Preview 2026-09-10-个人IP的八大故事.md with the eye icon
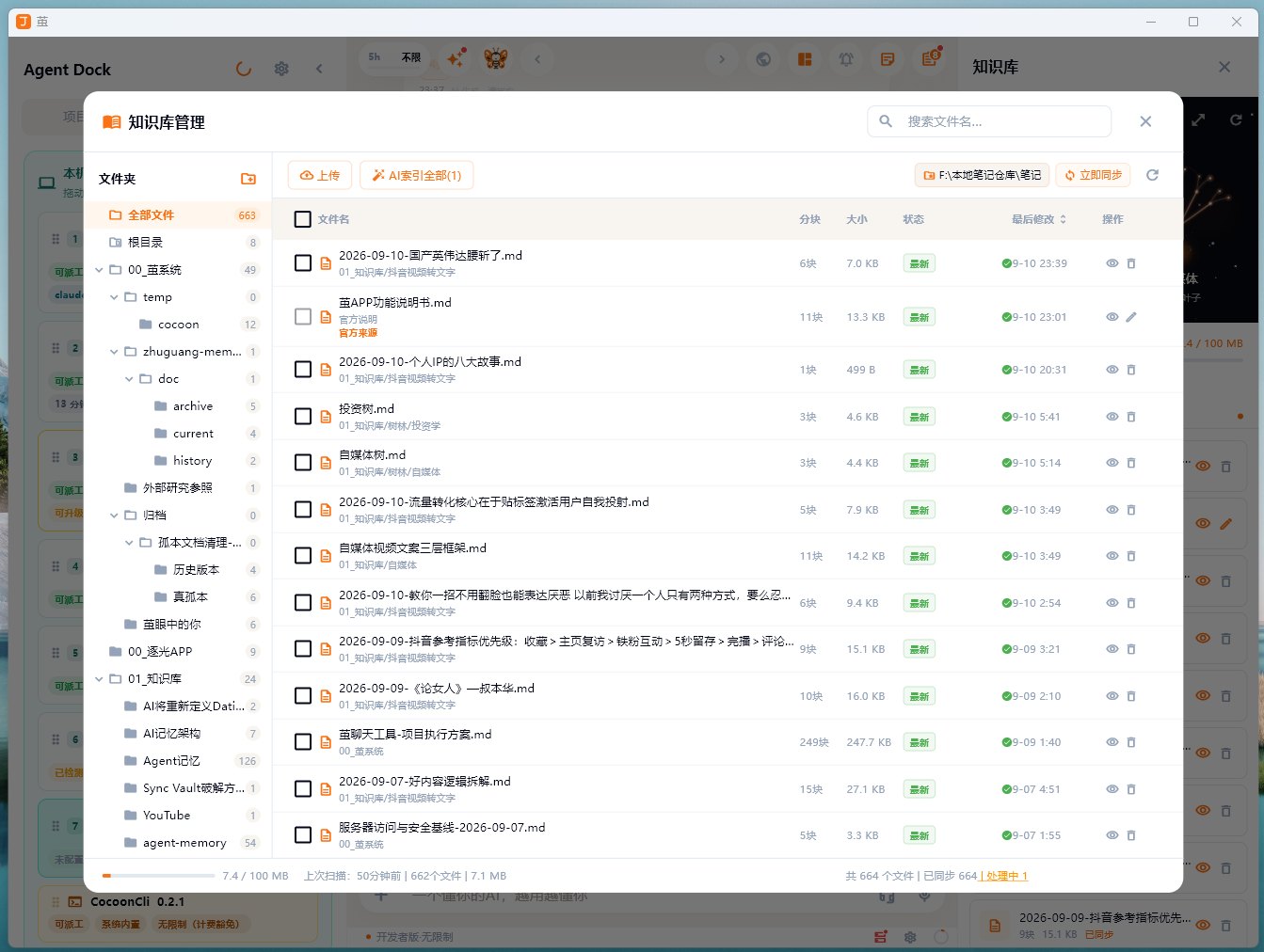 point(1112,370)
